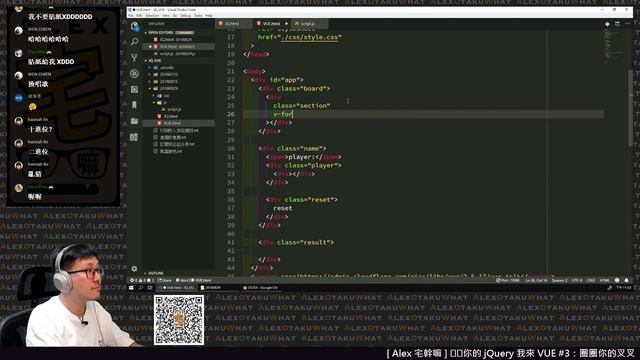Open the notifications bell in status bar
Viewport: 640px width, 360px height.
click(626, 280)
